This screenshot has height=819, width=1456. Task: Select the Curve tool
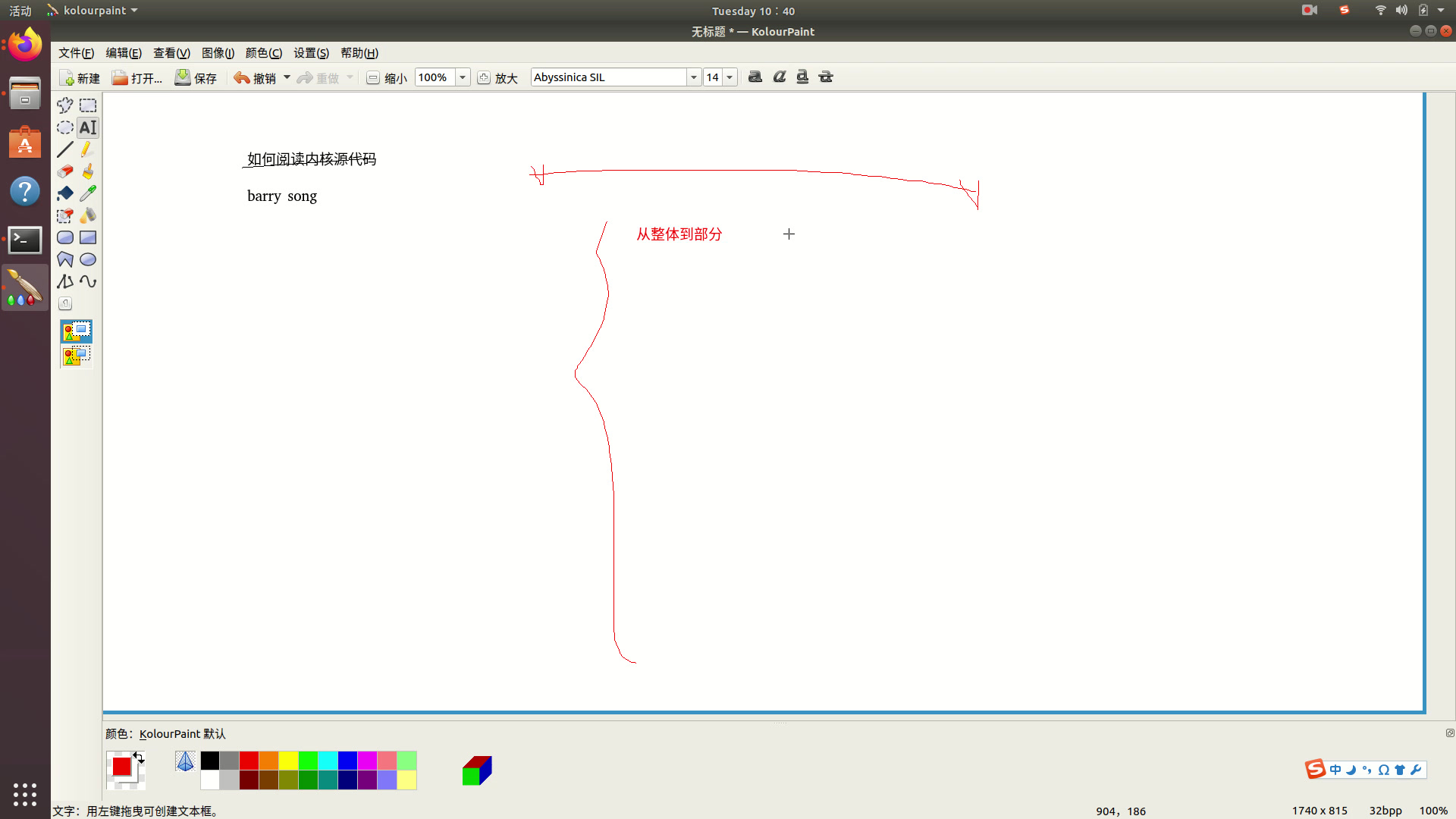pyautogui.click(x=88, y=281)
